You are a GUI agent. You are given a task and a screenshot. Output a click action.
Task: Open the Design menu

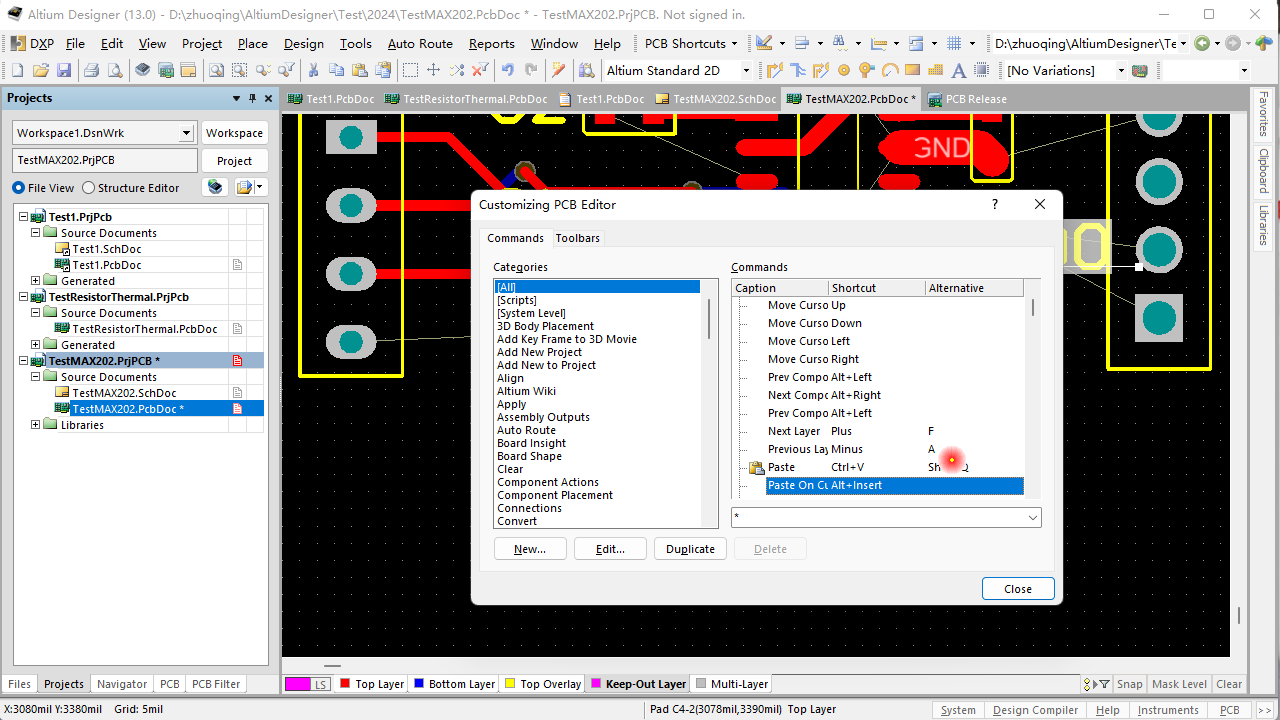click(x=303, y=43)
